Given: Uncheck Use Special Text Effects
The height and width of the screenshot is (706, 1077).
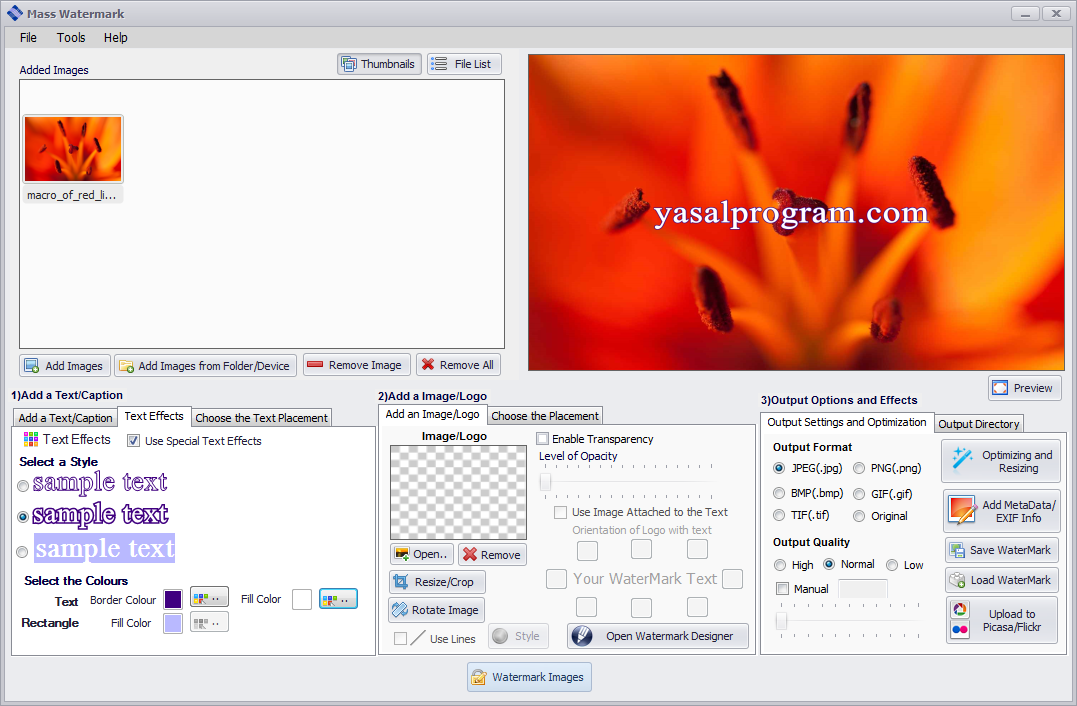Looking at the screenshot, I should 134,441.
